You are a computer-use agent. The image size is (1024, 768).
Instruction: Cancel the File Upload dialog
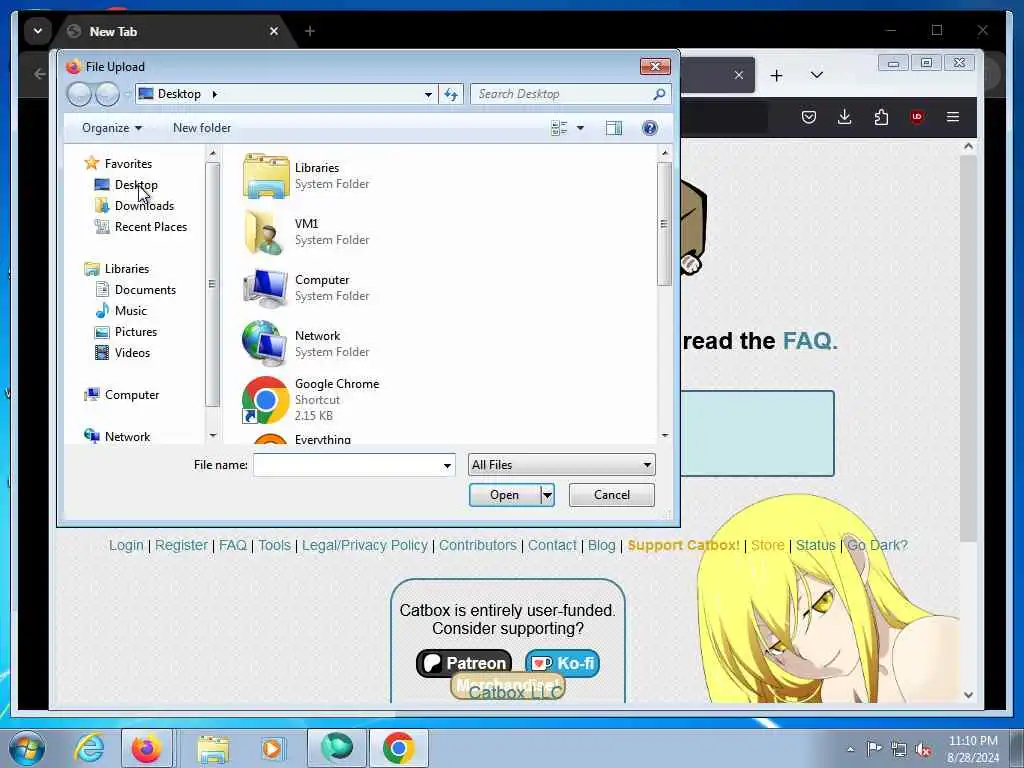[x=612, y=495]
